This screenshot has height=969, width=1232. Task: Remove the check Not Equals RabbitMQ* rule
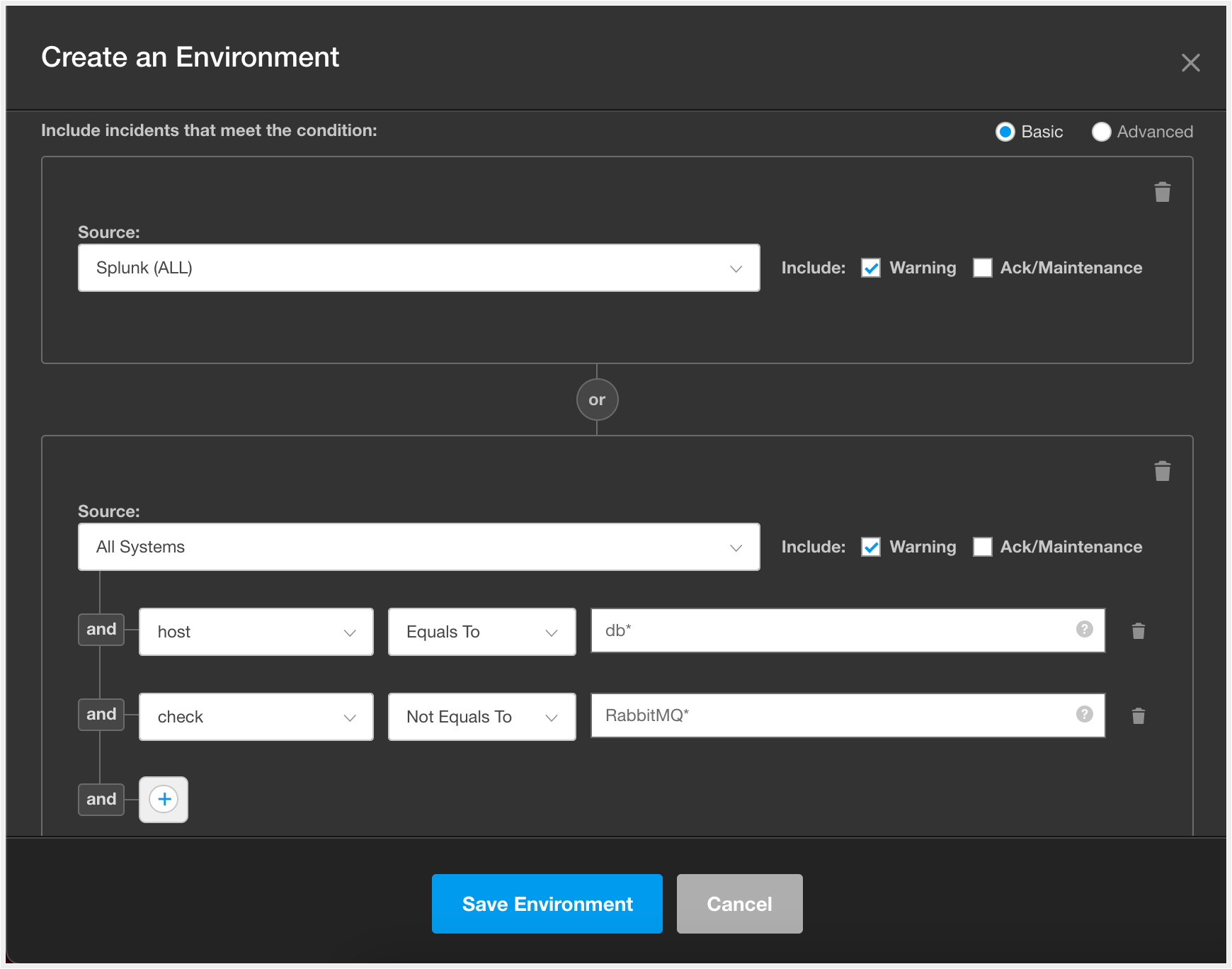[1139, 716]
